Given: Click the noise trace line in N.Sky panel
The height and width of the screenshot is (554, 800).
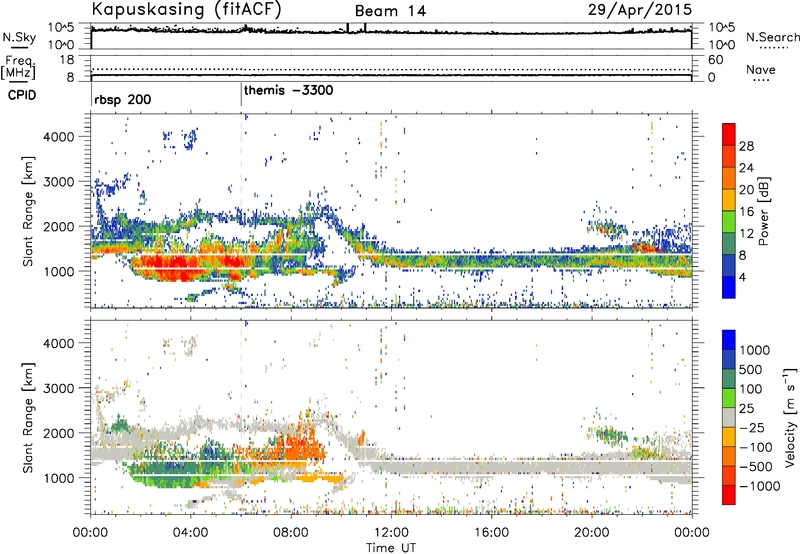Looking at the screenshot, I should [x=391, y=31].
